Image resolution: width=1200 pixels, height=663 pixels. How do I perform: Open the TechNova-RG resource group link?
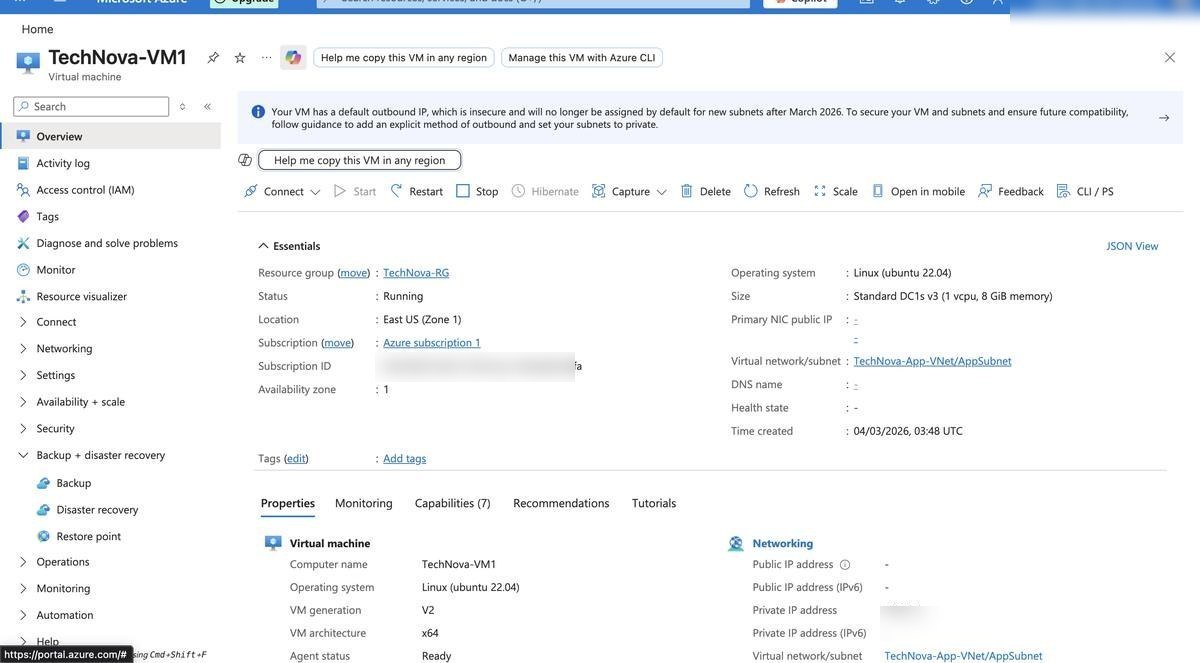click(x=416, y=272)
